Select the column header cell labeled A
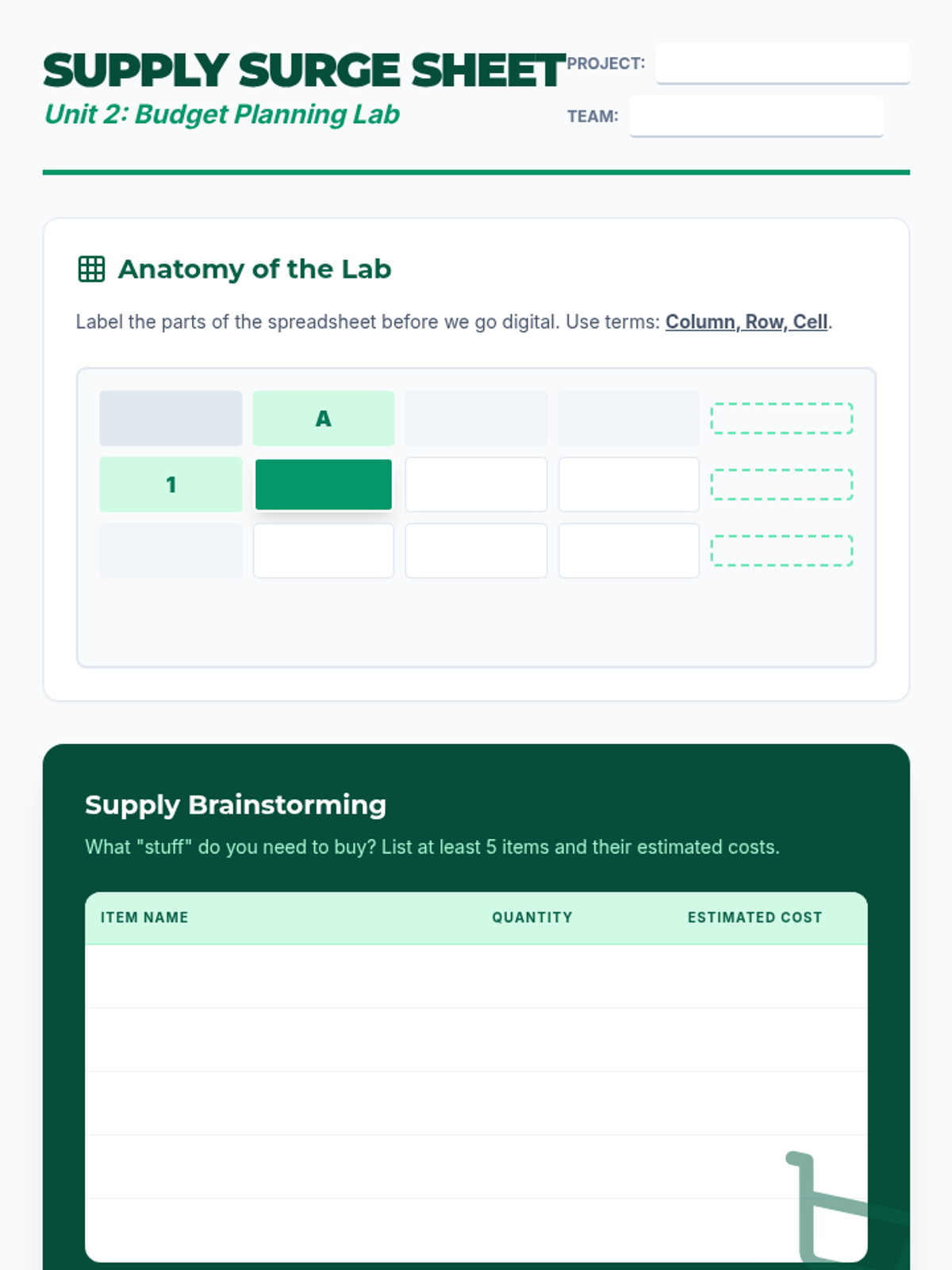The height and width of the screenshot is (1270, 952). pyautogui.click(x=323, y=418)
